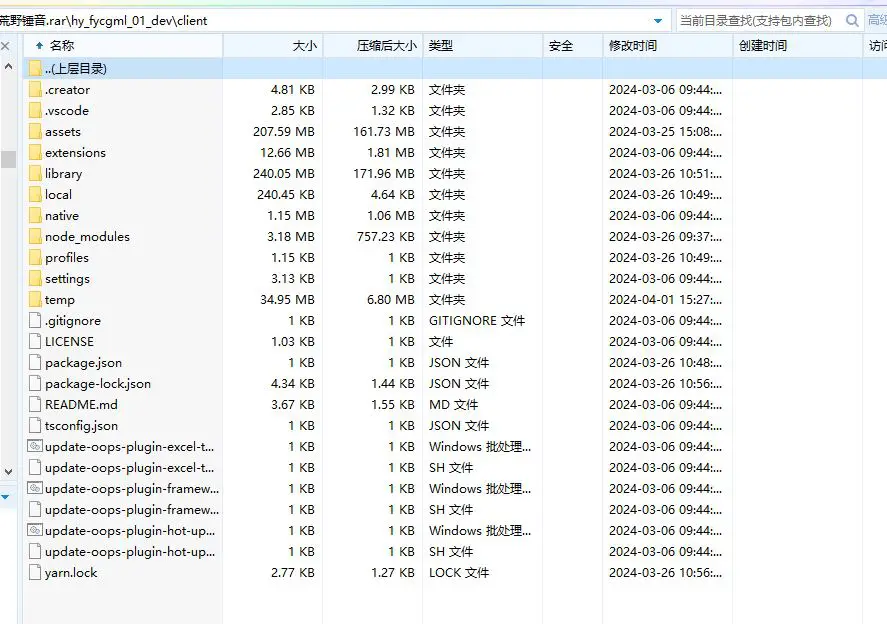This screenshot has width=887, height=624.
Task: Click the 757.23 KB compressed size value
Action: tap(385, 236)
